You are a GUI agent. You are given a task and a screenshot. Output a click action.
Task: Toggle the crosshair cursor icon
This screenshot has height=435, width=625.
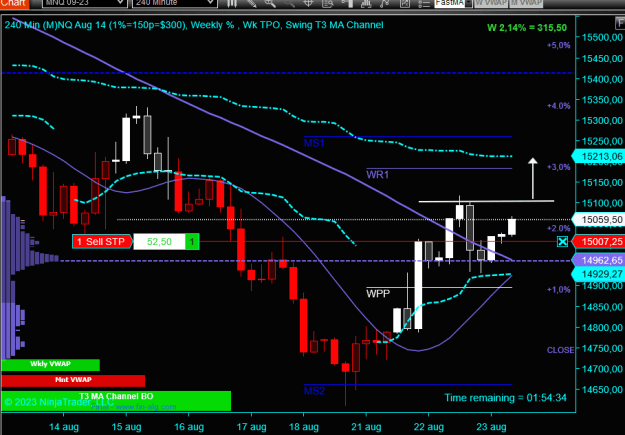coord(308,4)
